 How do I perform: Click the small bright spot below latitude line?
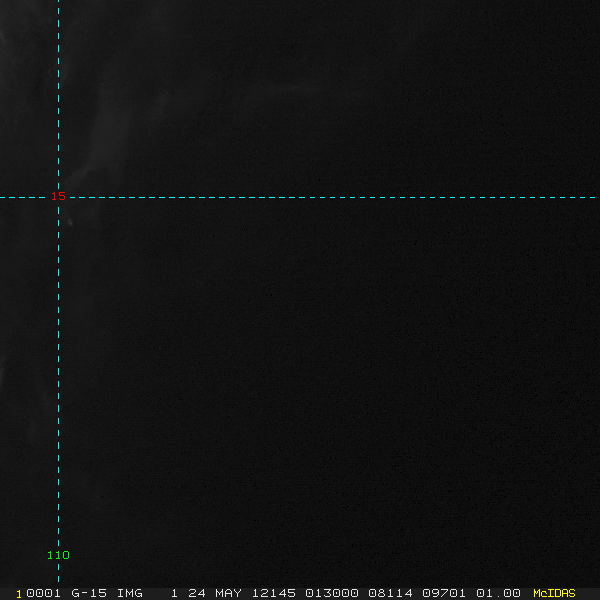(x=70, y=222)
